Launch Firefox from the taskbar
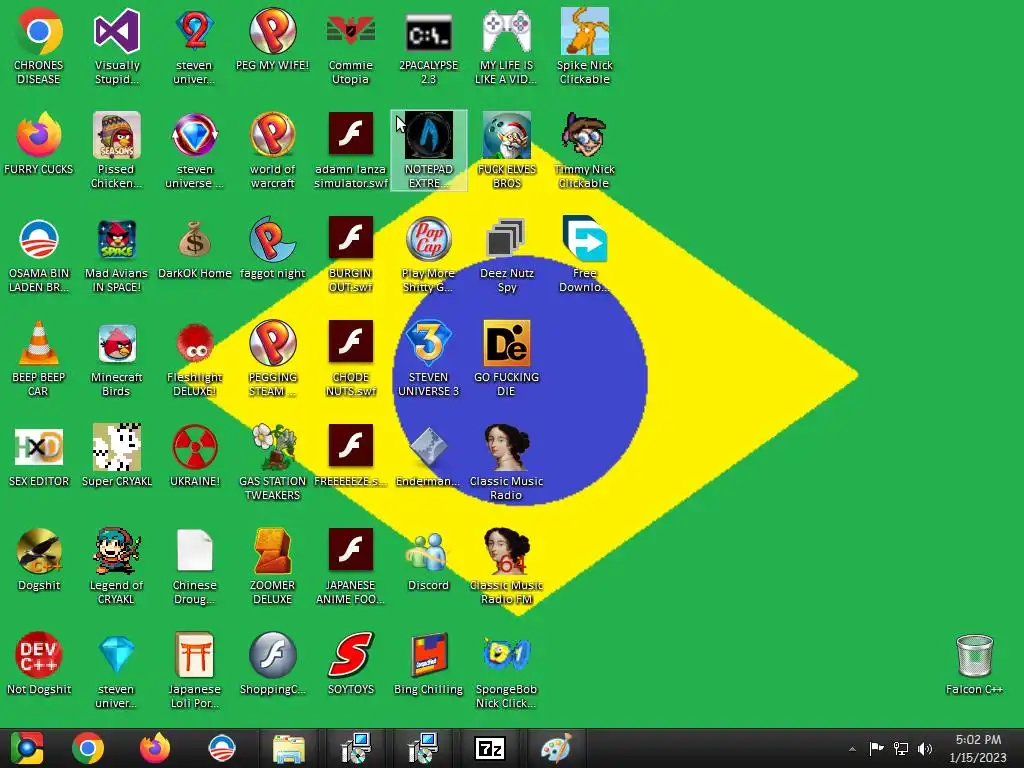The width and height of the screenshot is (1024, 768). (x=155, y=748)
